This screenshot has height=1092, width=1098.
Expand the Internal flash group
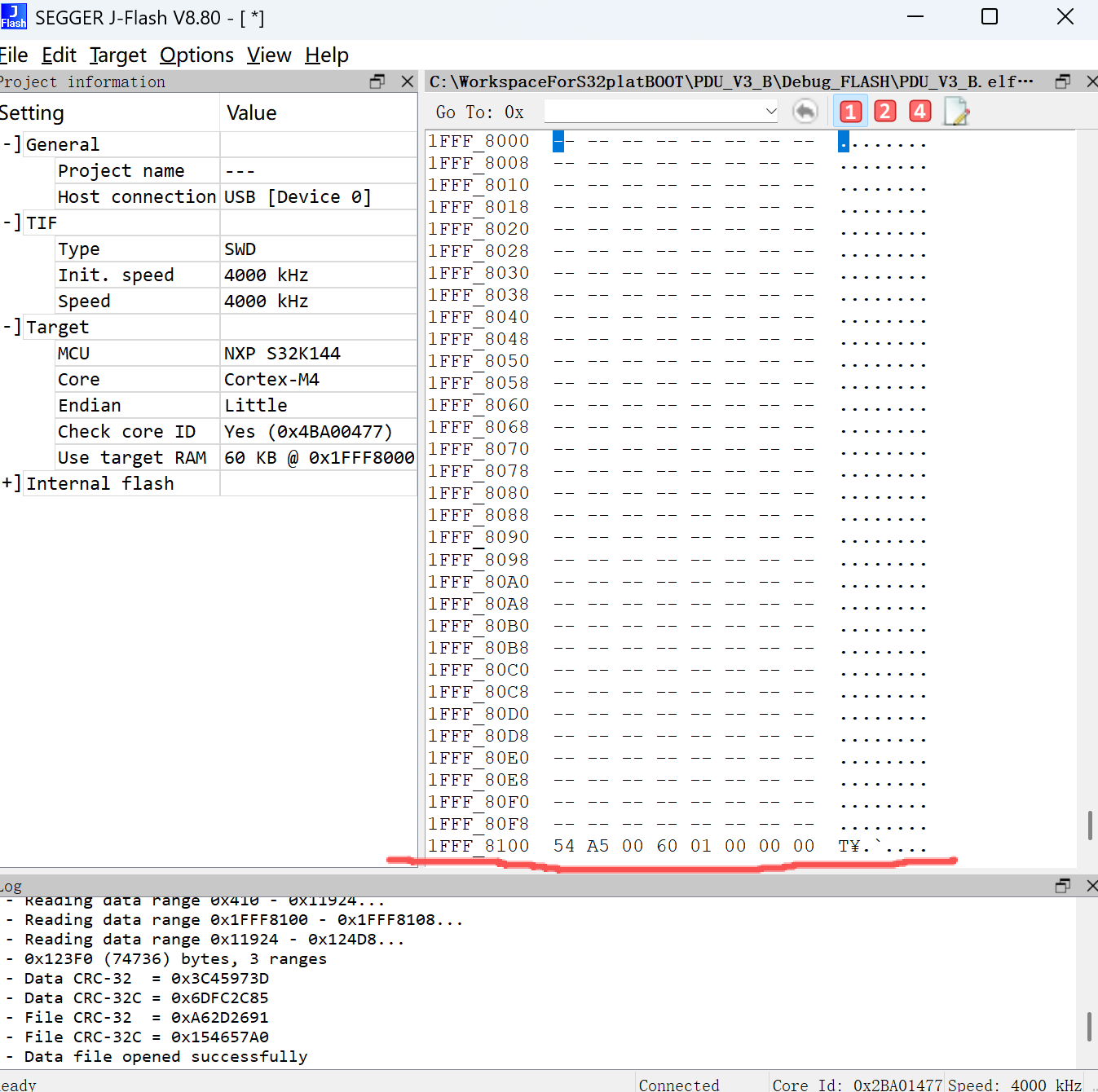click(11, 483)
